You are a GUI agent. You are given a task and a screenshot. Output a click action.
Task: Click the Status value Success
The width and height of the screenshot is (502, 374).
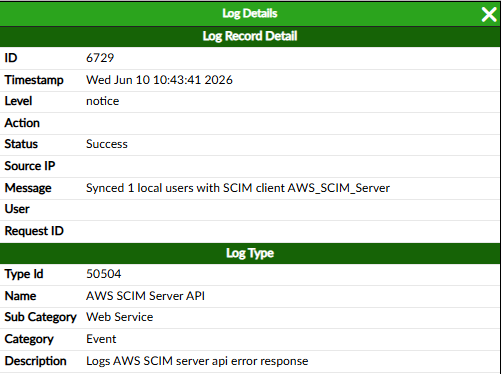(x=107, y=144)
